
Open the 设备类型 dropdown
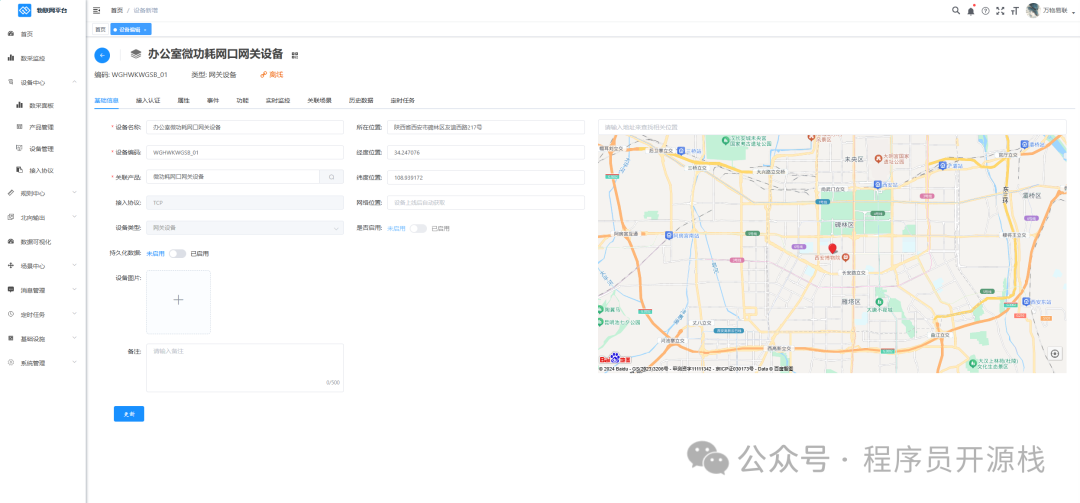(x=245, y=228)
